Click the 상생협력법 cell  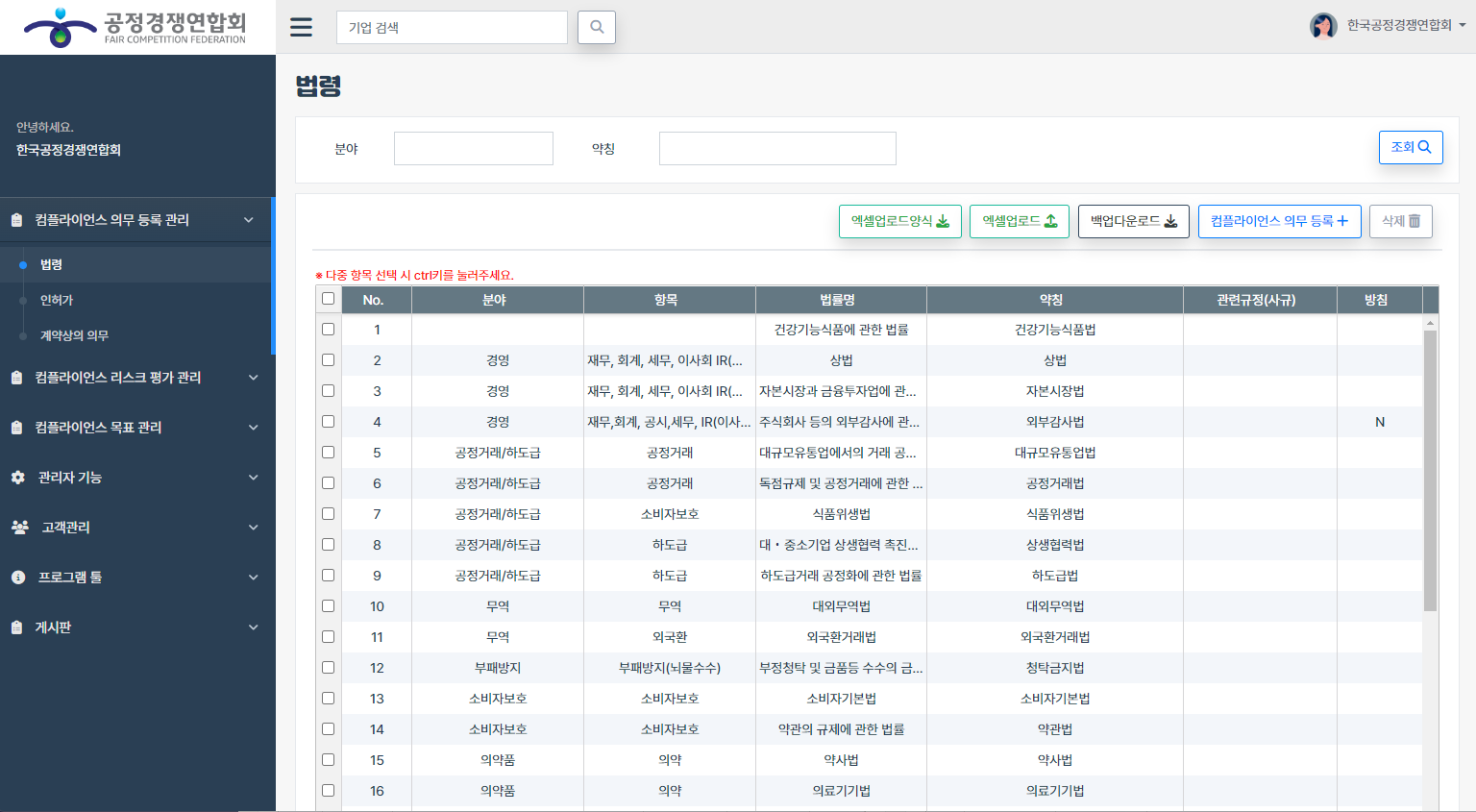[x=1055, y=545]
